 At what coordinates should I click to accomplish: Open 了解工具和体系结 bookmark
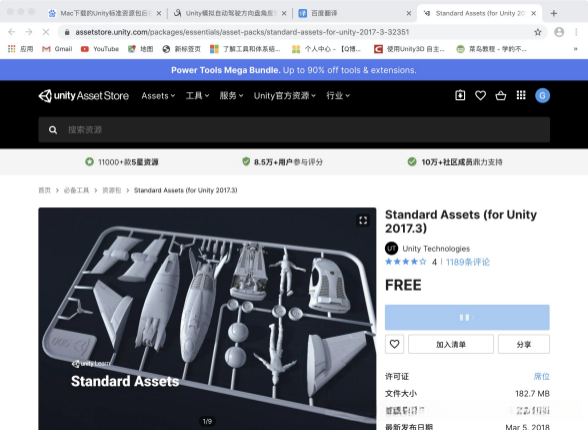pyautogui.click(x=245, y=49)
